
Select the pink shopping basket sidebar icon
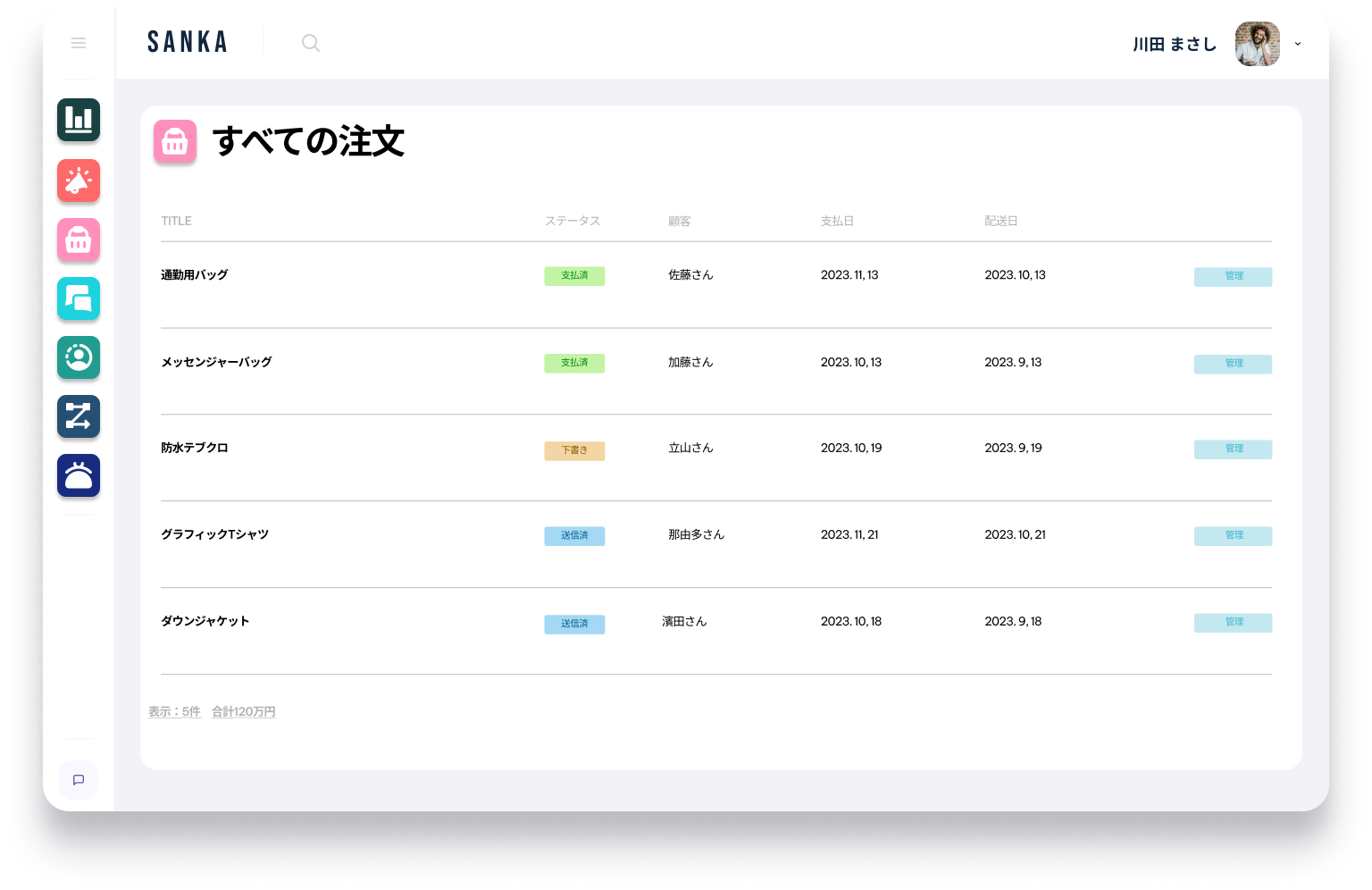click(79, 239)
